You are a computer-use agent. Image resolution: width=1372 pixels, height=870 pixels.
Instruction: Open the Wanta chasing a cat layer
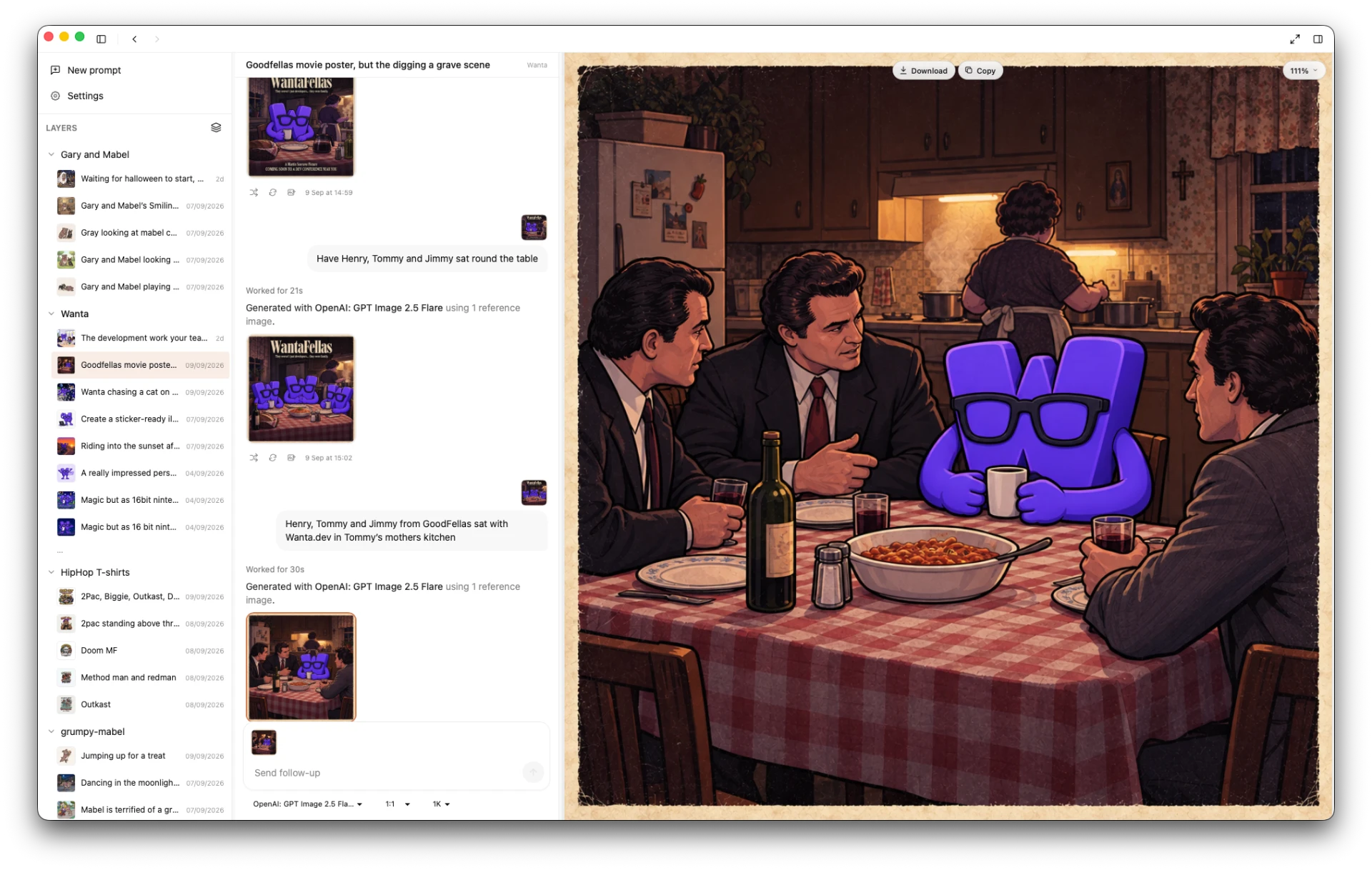tap(140, 392)
